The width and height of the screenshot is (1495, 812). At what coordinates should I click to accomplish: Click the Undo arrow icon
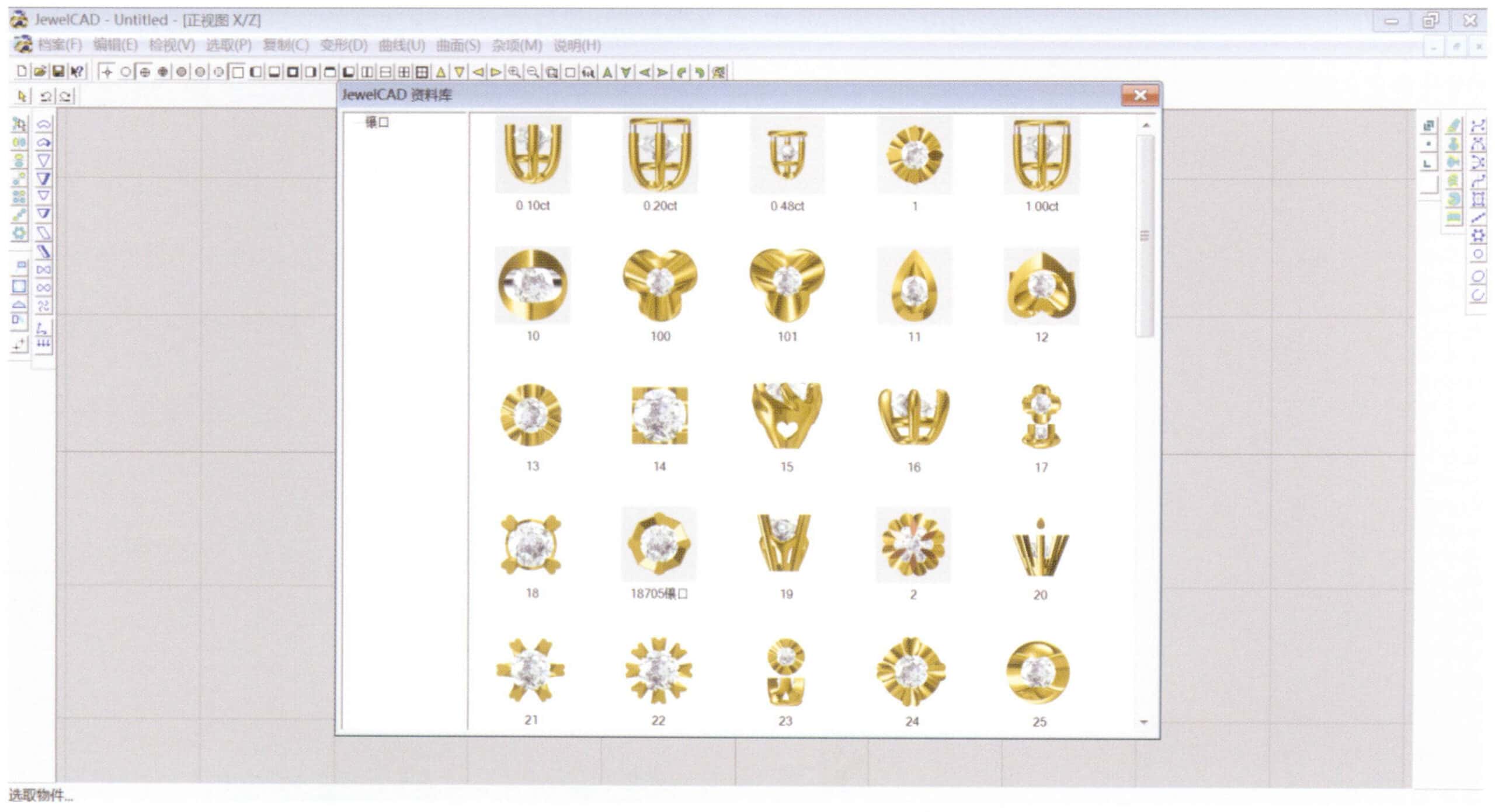click(47, 96)
